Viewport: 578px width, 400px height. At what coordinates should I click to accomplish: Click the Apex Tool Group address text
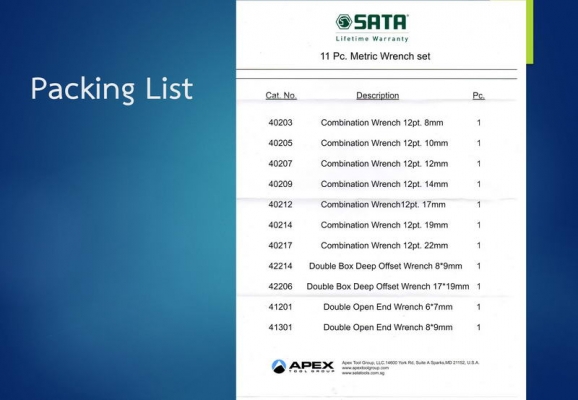(x=410, y=368)
